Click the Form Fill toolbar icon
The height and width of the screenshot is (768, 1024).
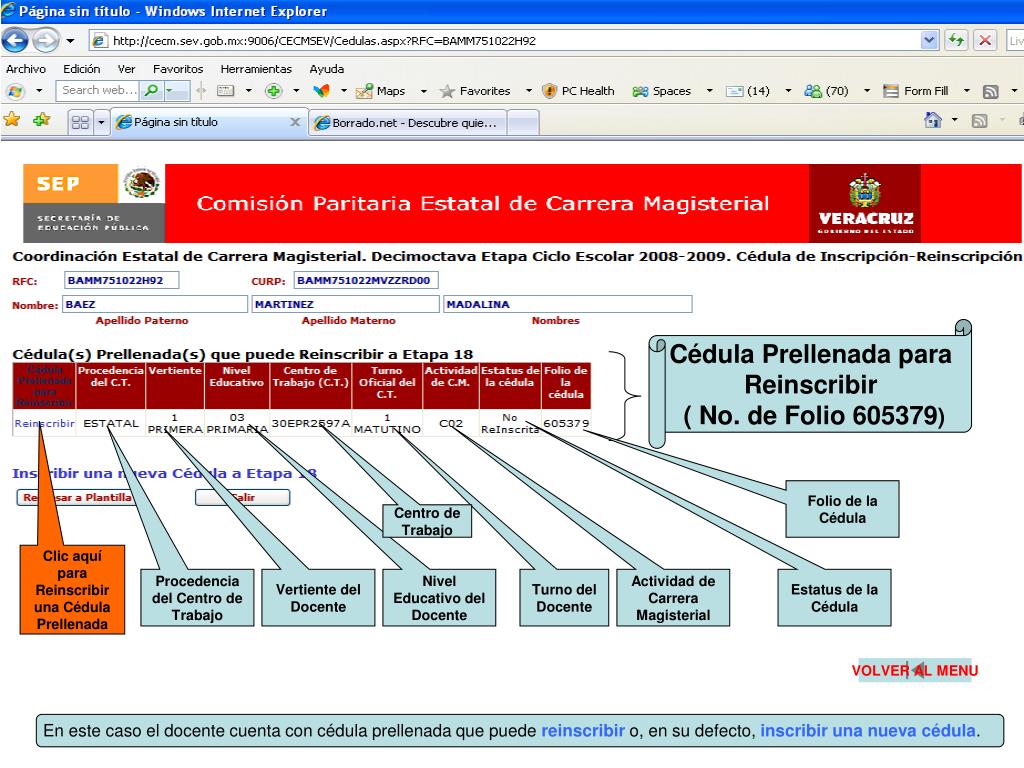pyautogui.click(x=916, y=91)
